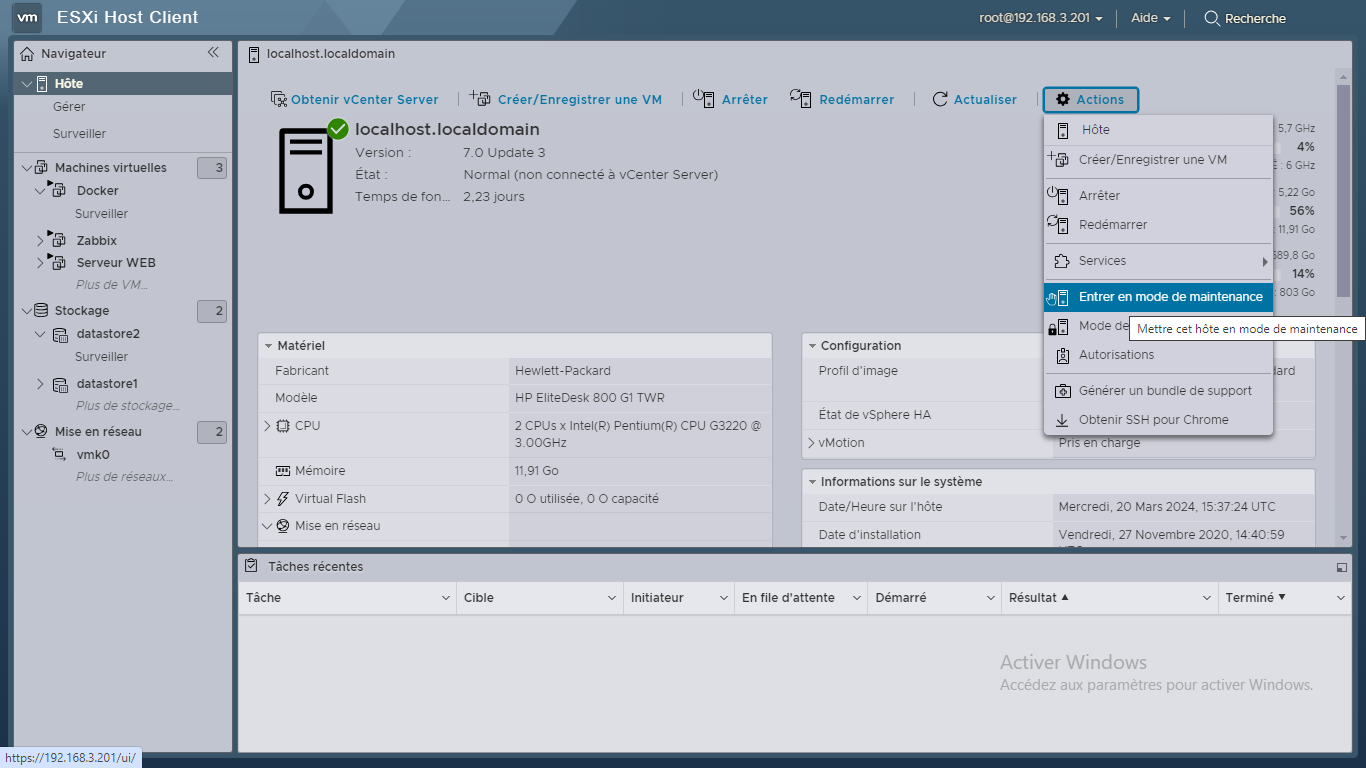The width and height of the screenshot is (1366, 768).
Task: Open Surveiller under Hôte
Action: [79, 134]
